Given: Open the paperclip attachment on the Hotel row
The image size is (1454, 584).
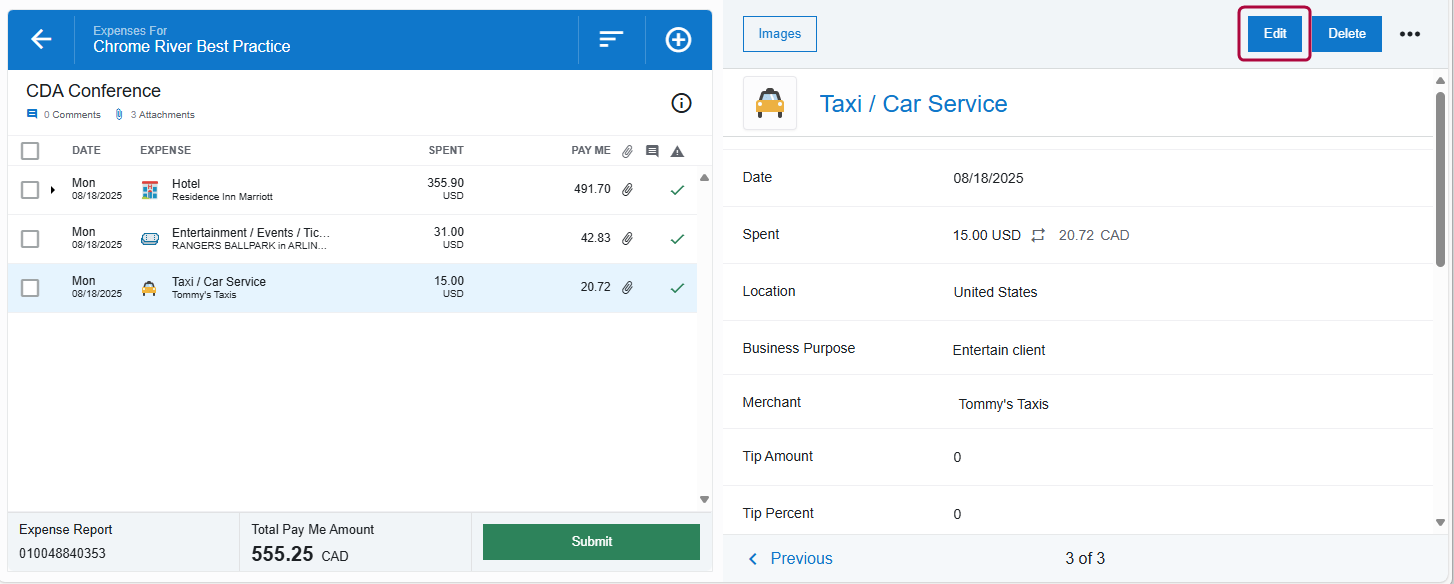Looking at the screenshot, I should [x=627, y=188].
